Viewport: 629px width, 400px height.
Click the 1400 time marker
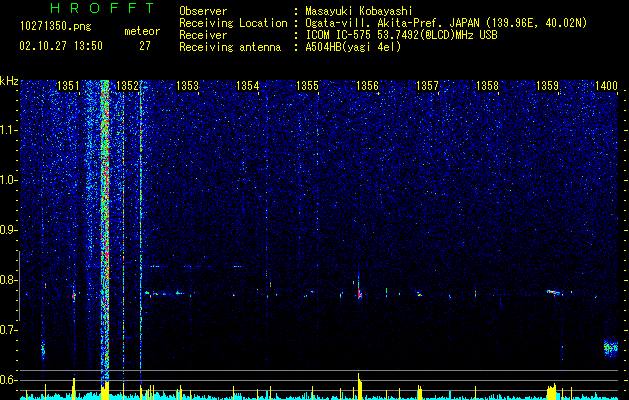click(606, 86)
